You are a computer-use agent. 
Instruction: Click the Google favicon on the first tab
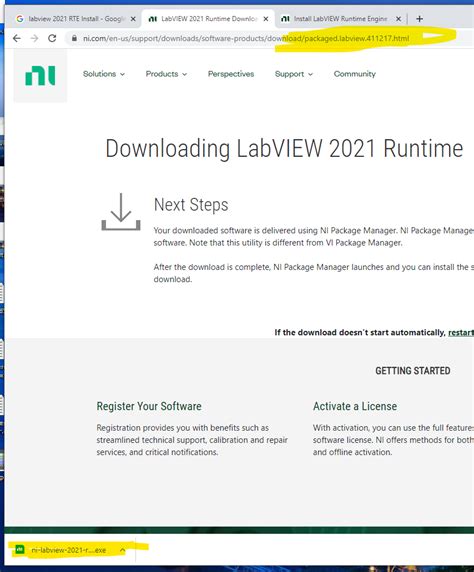[20, 19]
